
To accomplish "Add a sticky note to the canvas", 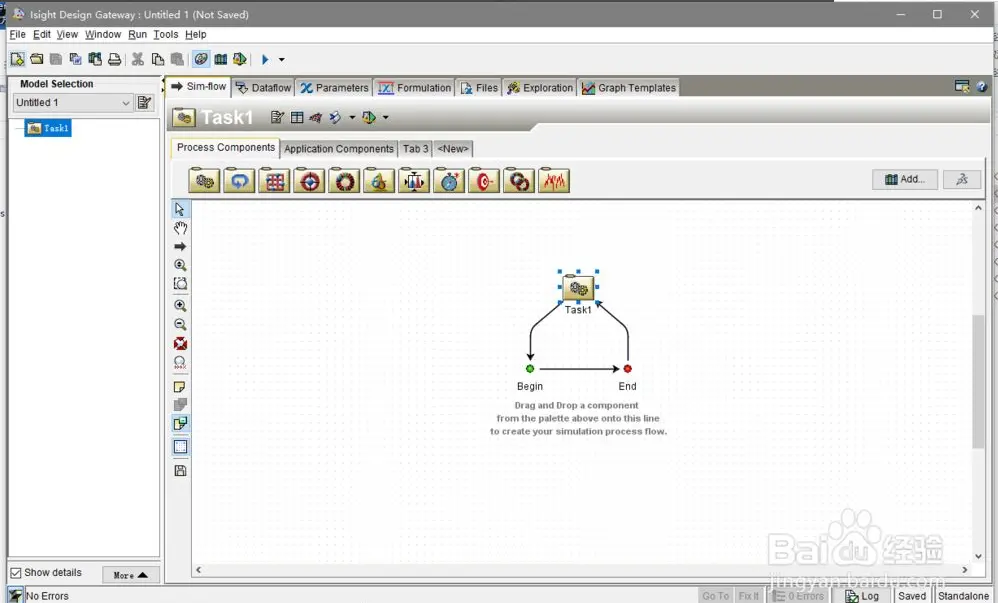I will click(x=180, y=387).
